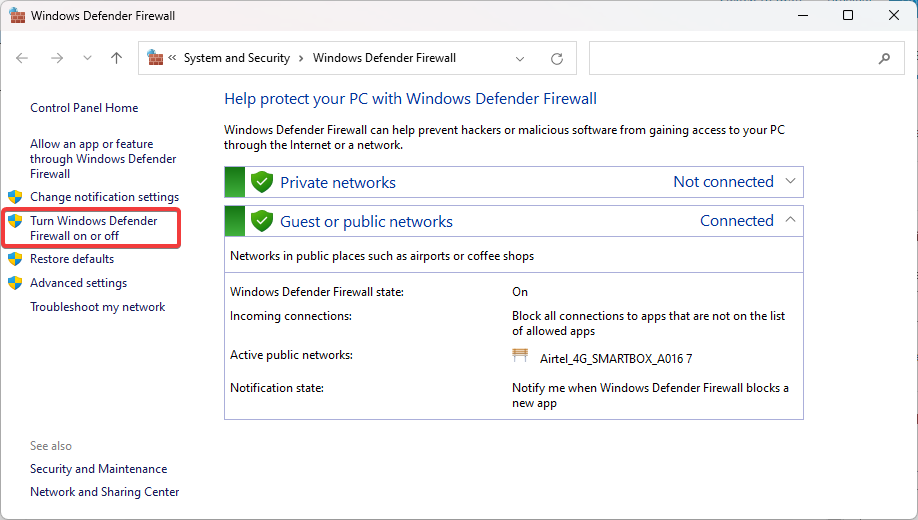Click the Notification state label
The width and height of the screenshot is (918, 520).
277,388
